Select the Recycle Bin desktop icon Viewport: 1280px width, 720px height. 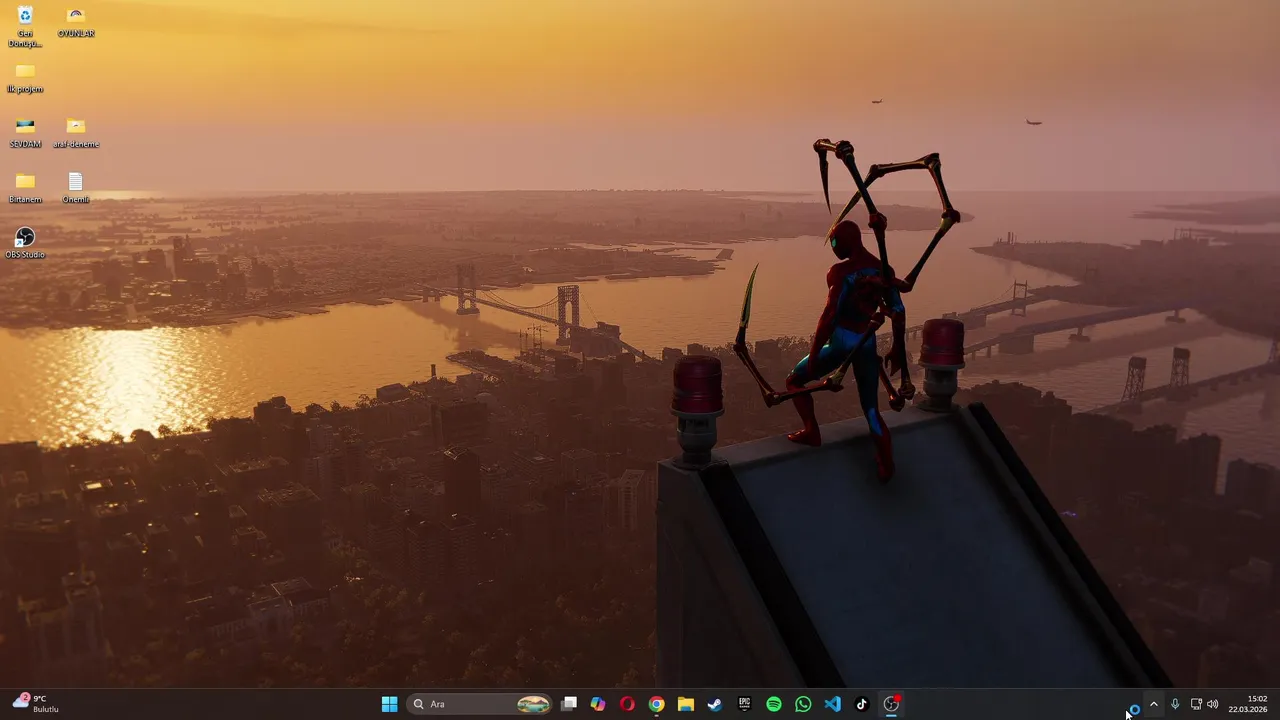point(25,26)
